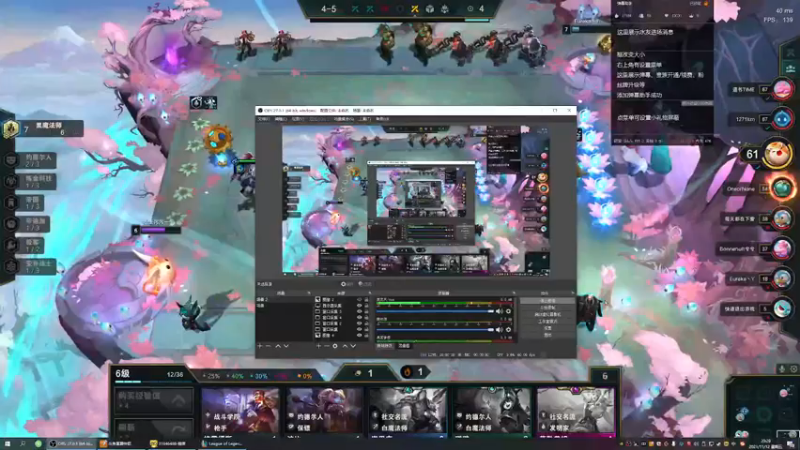Select the tactician avatar with 61 health
Image resolution: width=800 pixels, height=450 pixels.
[x=778, y=155]
